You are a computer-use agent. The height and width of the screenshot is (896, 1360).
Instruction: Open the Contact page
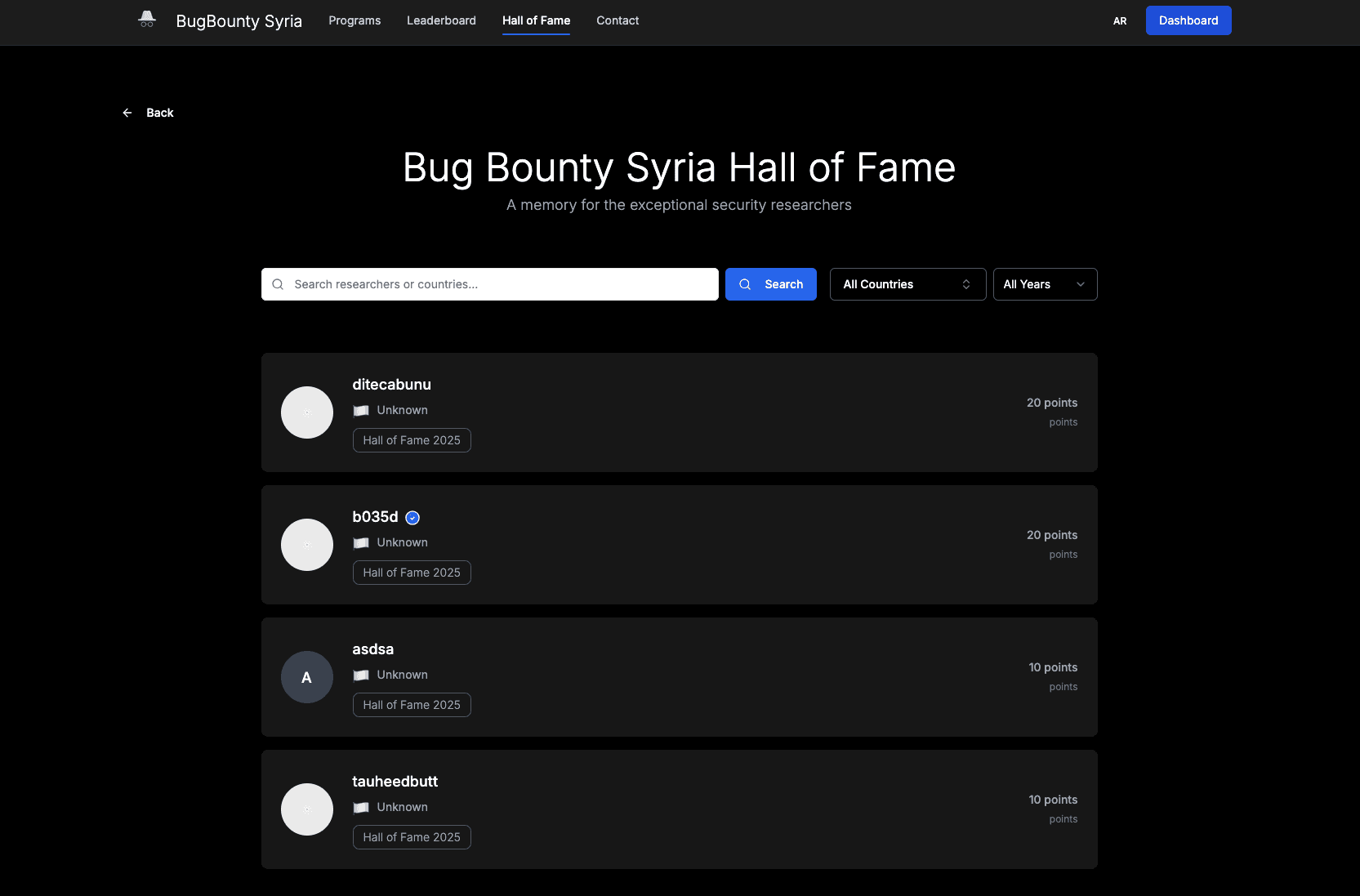[x=618, y=20]
